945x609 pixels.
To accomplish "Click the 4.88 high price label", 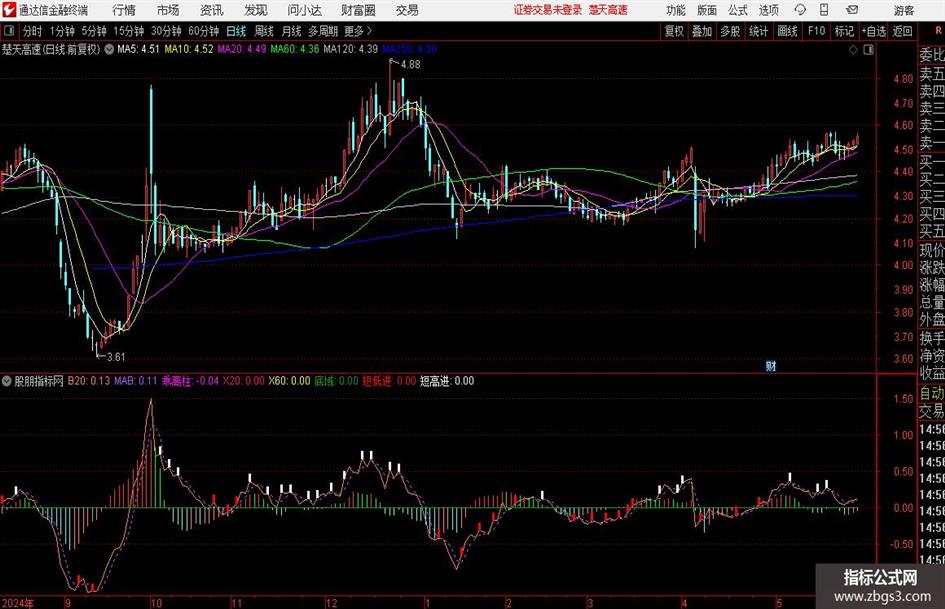I will (x=410, y=65).
